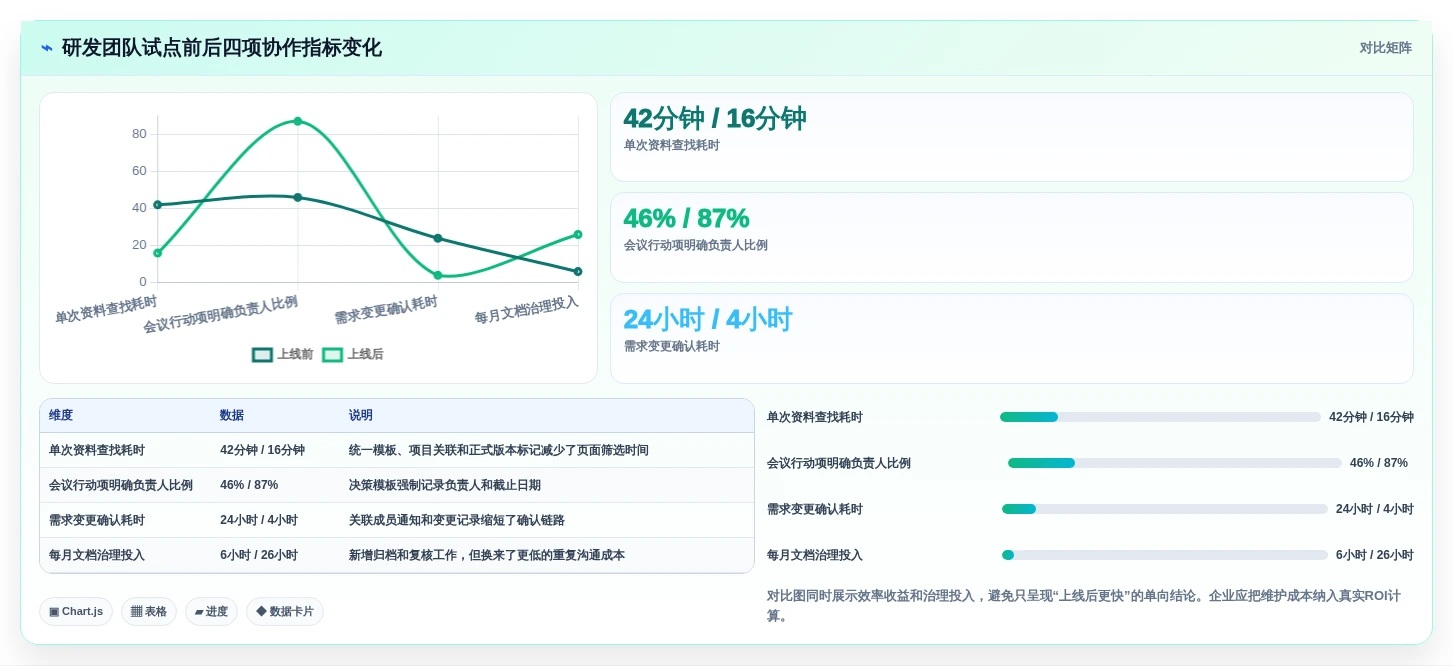Click the 每月文档治理投入 progress bar
The width and height of the screenshot is (1453, 666).
pos(1165,555)
